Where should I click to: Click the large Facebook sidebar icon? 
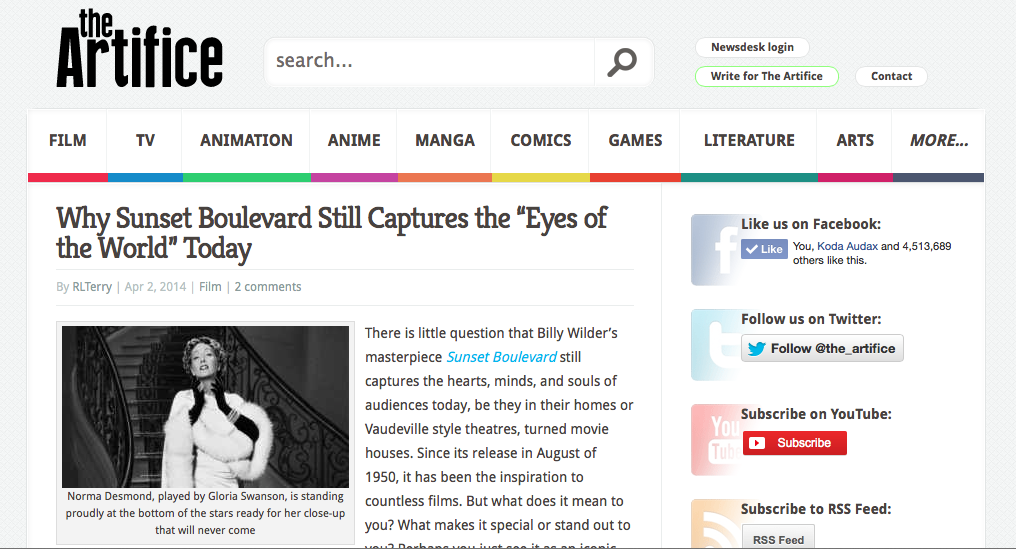(x=715, y=249)
